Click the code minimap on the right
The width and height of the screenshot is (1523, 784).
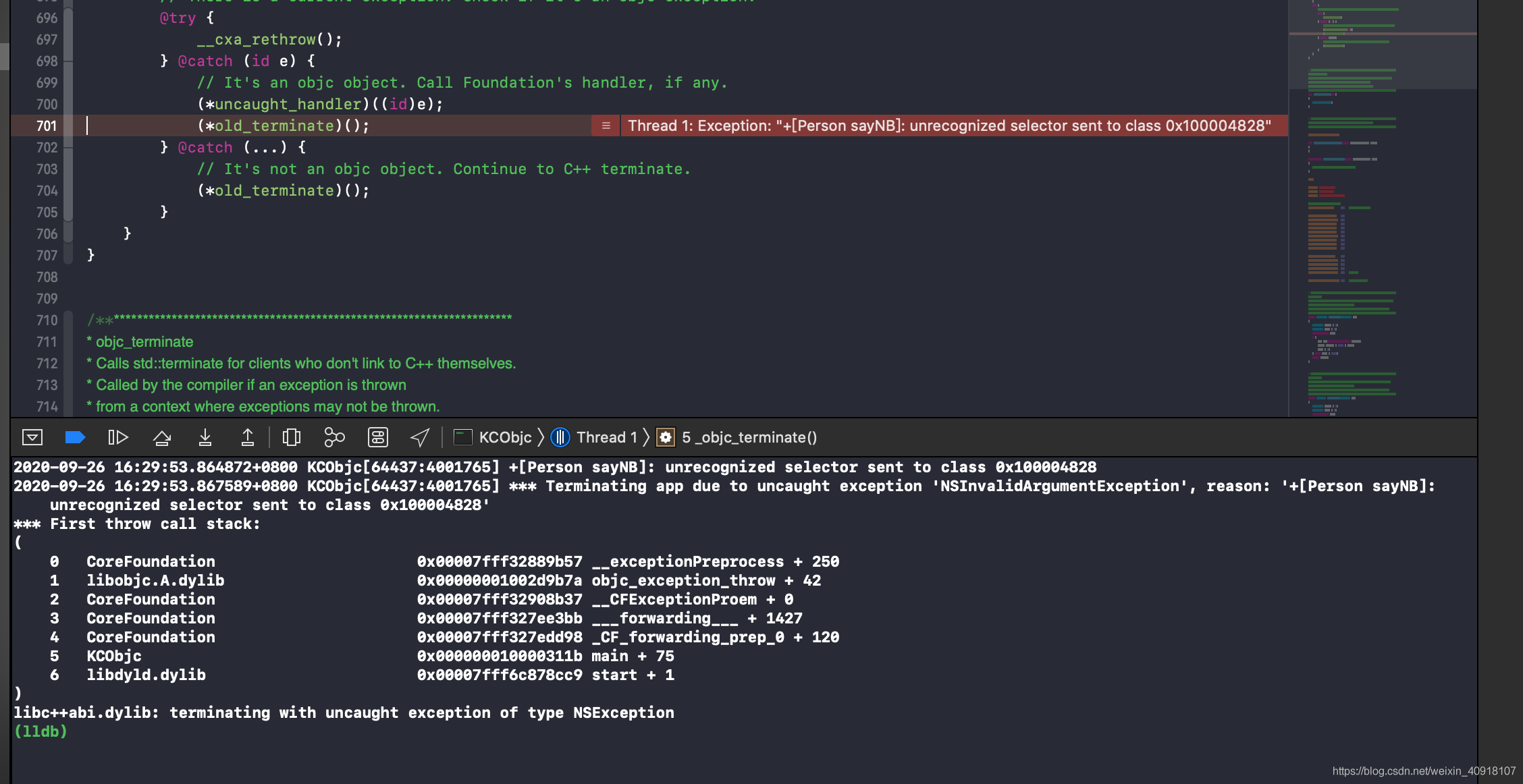pos(1382,208)
